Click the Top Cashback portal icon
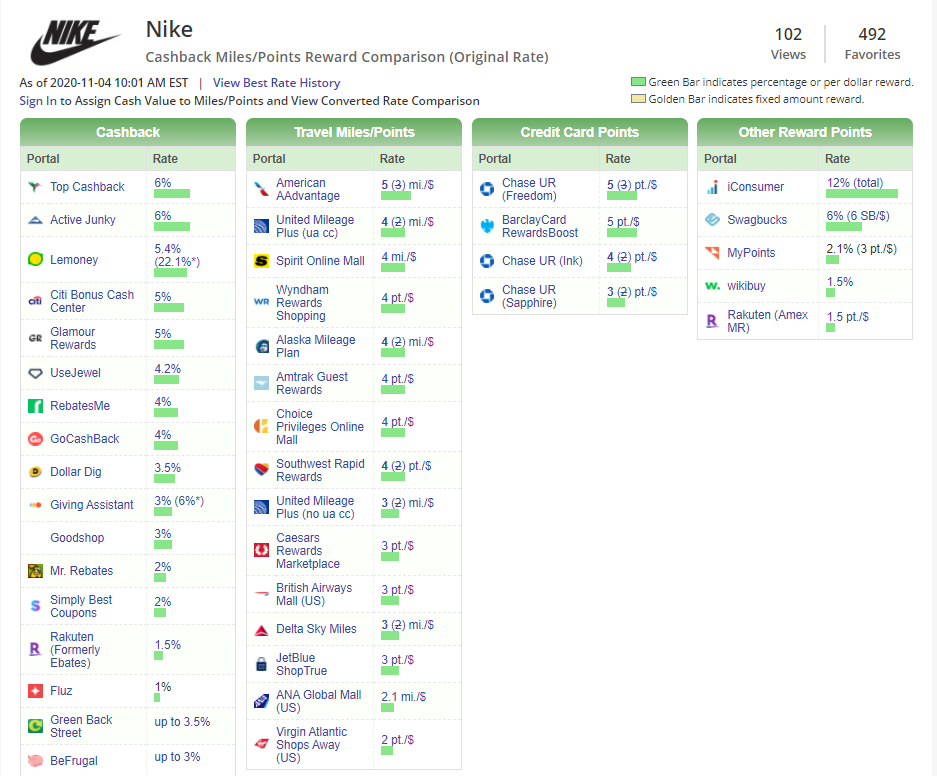Image resolution: width=937 pixels, height=776 pixels. (x=35, y=187)
